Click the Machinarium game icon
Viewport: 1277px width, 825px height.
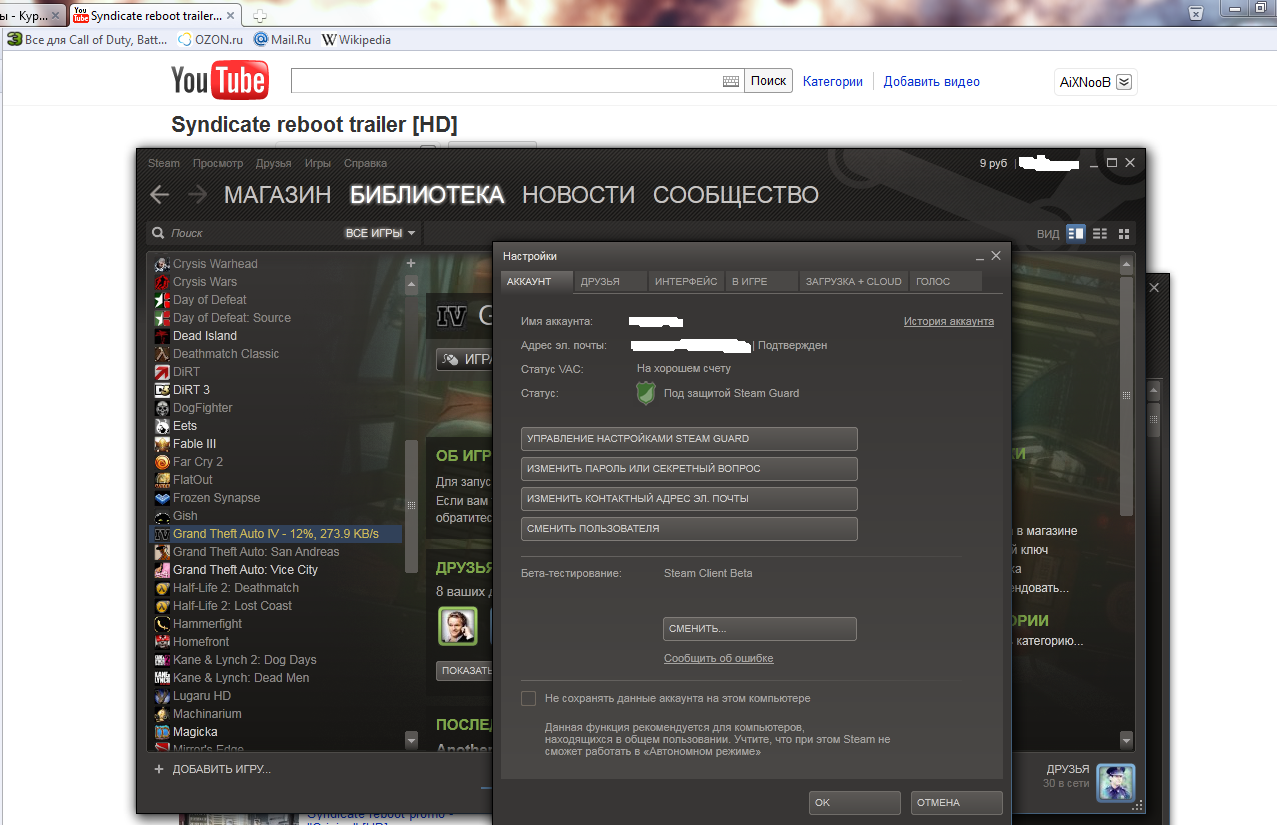163,714
